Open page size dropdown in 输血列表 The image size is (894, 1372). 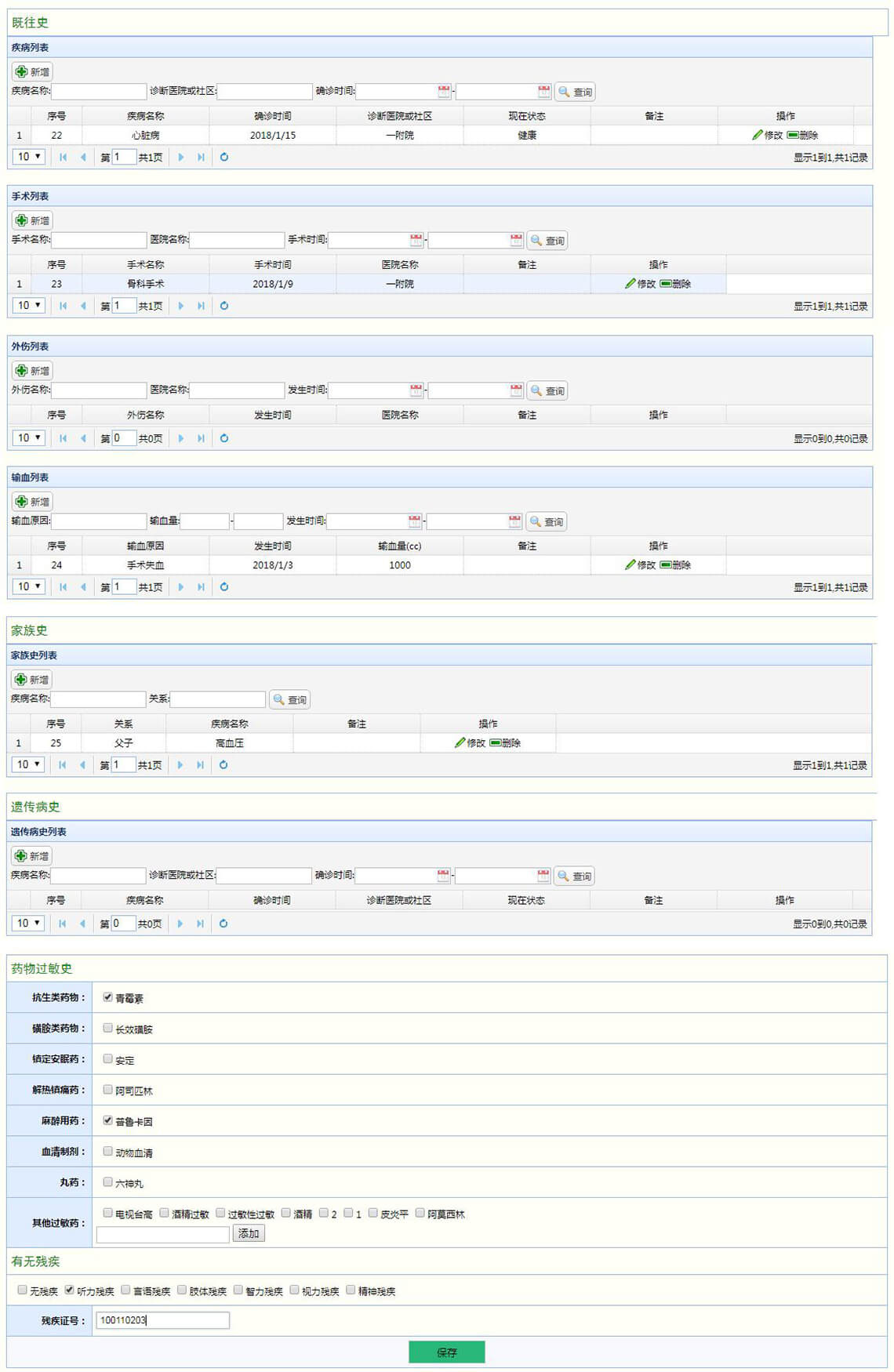click(29, 586)
